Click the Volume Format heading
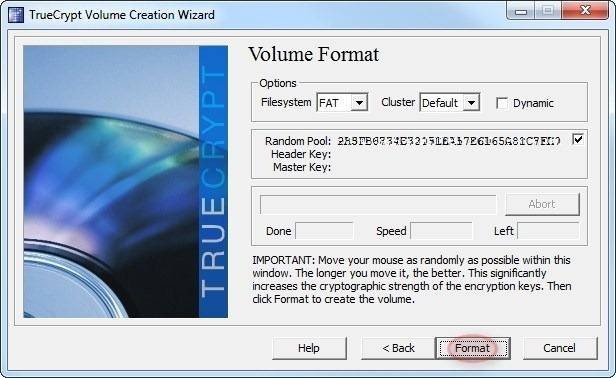This screenshot has width=616, height=378. tap(314, 54)
